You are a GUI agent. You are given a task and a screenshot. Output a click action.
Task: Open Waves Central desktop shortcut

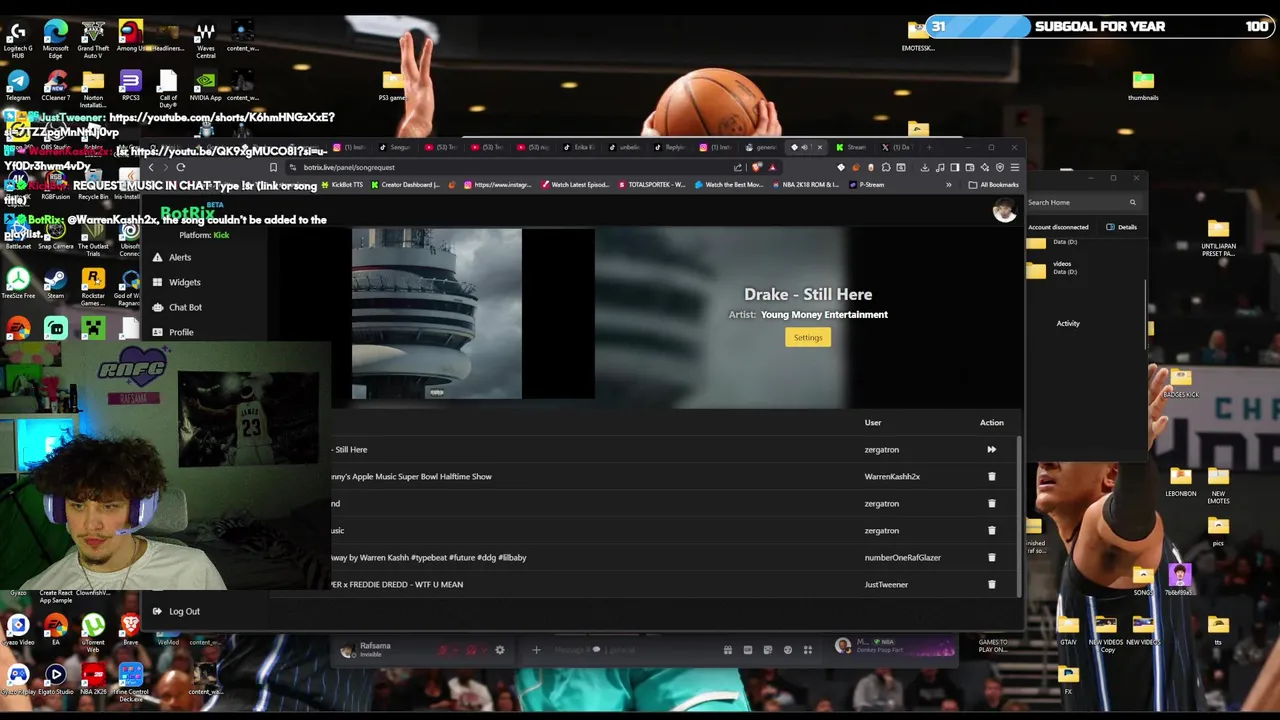(x=205, y=38)
